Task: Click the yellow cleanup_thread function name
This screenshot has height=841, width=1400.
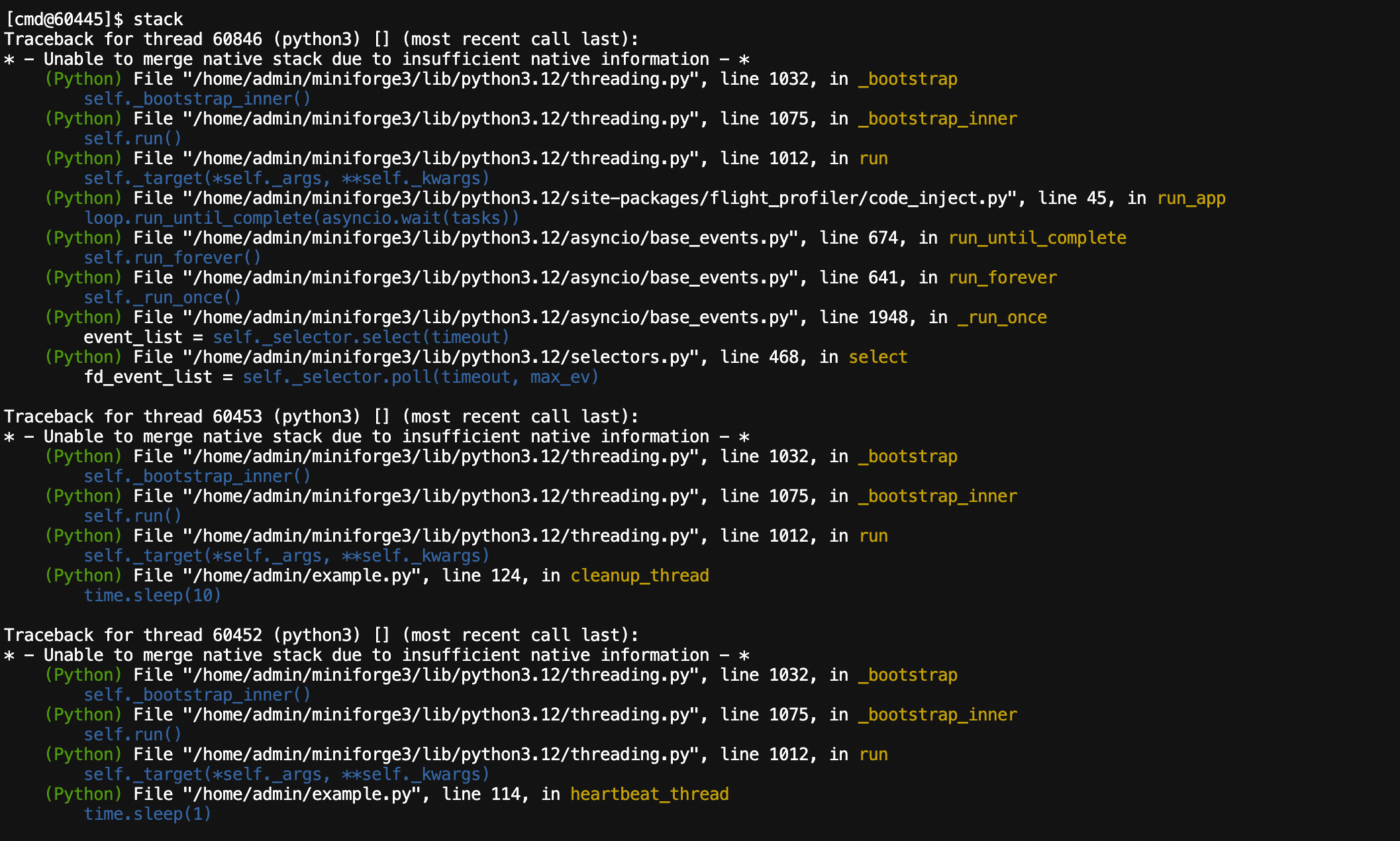Action: 639,575
